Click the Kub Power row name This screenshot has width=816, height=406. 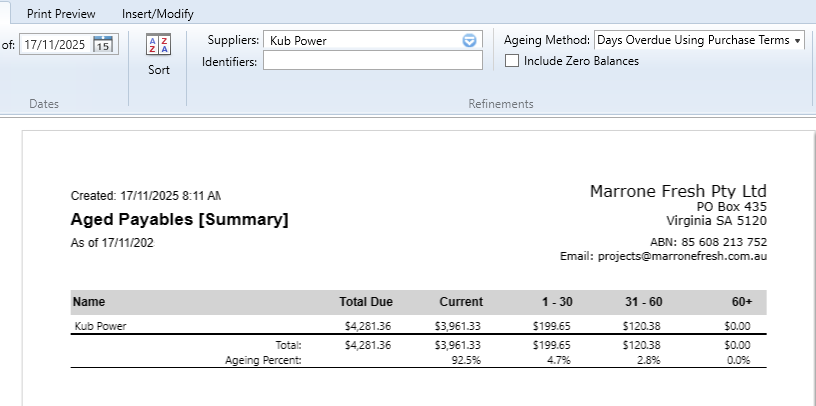click(x=101, y=326)
